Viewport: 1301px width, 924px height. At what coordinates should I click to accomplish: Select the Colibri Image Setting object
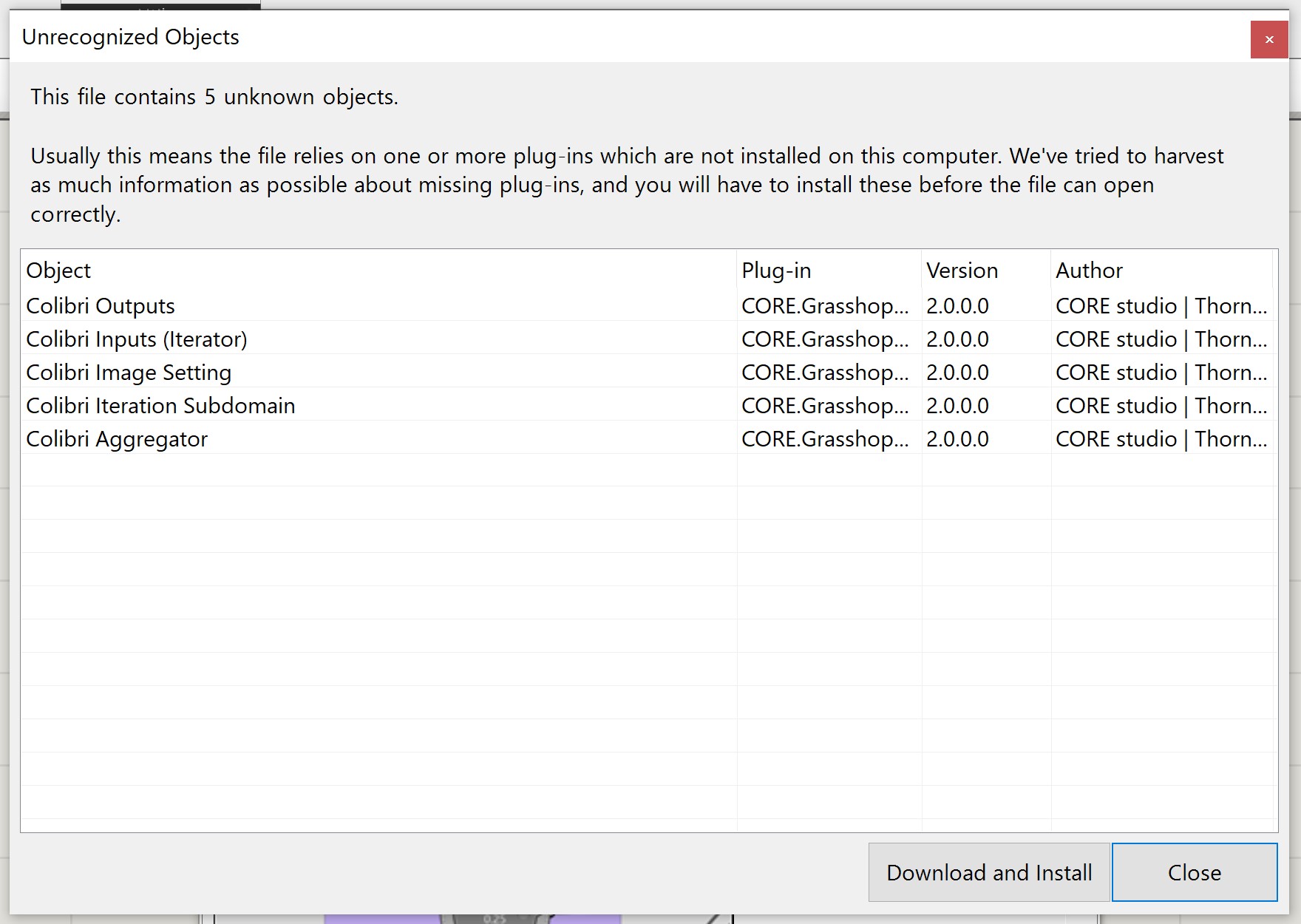pos(128,372)
